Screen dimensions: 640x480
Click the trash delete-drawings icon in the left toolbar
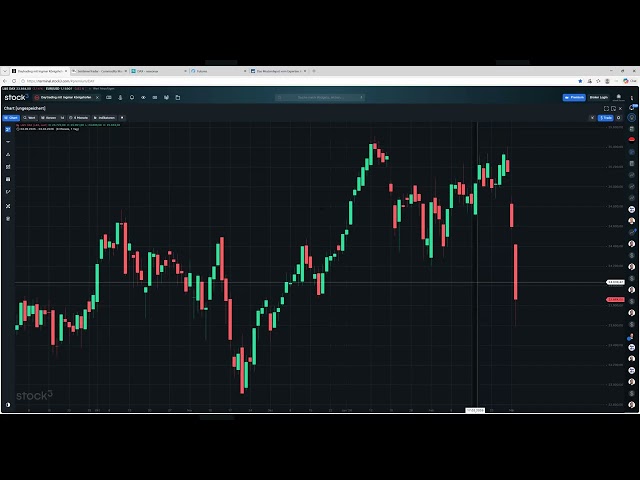(8, 219)
